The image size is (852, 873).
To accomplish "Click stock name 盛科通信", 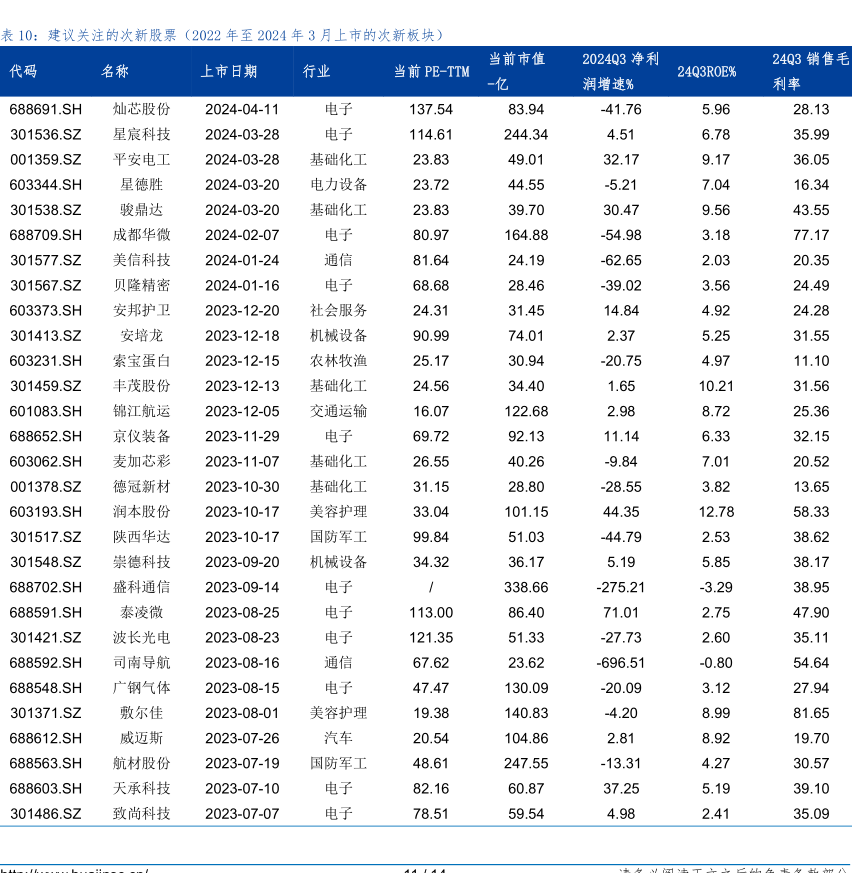I will pyautogui.click(x=141, y=587).
